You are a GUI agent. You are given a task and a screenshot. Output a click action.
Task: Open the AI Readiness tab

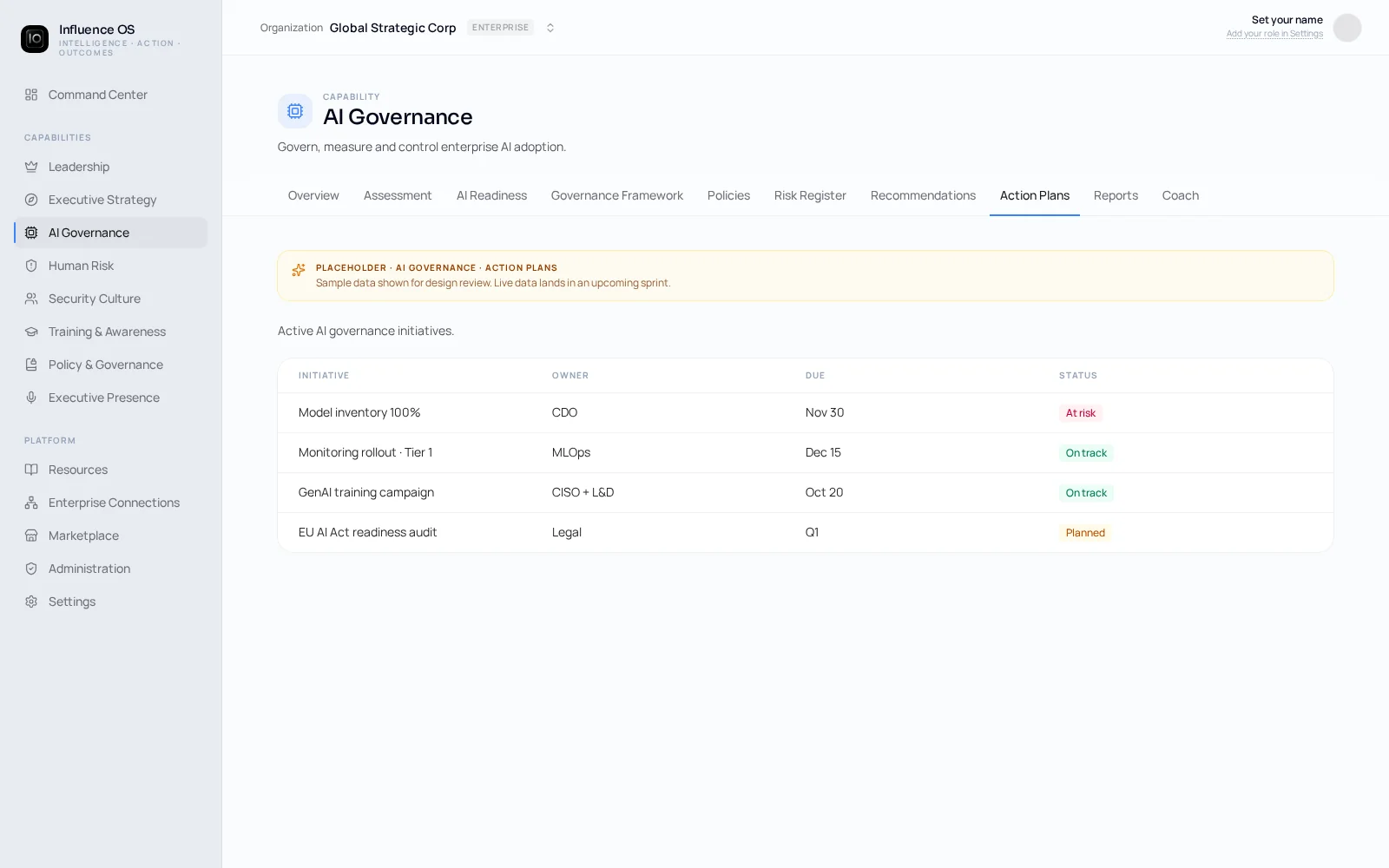pyautogui.click(x=491, y=195)
